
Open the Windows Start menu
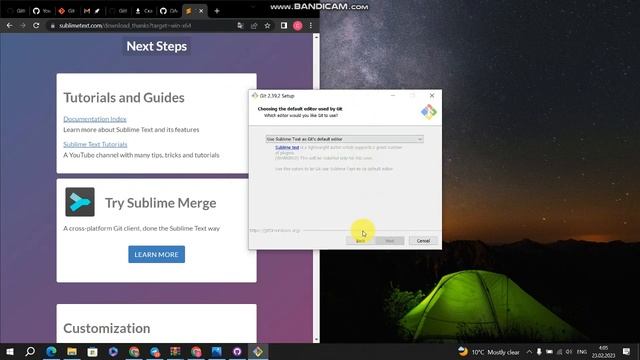pyautogui.click(x=10, y=351)
